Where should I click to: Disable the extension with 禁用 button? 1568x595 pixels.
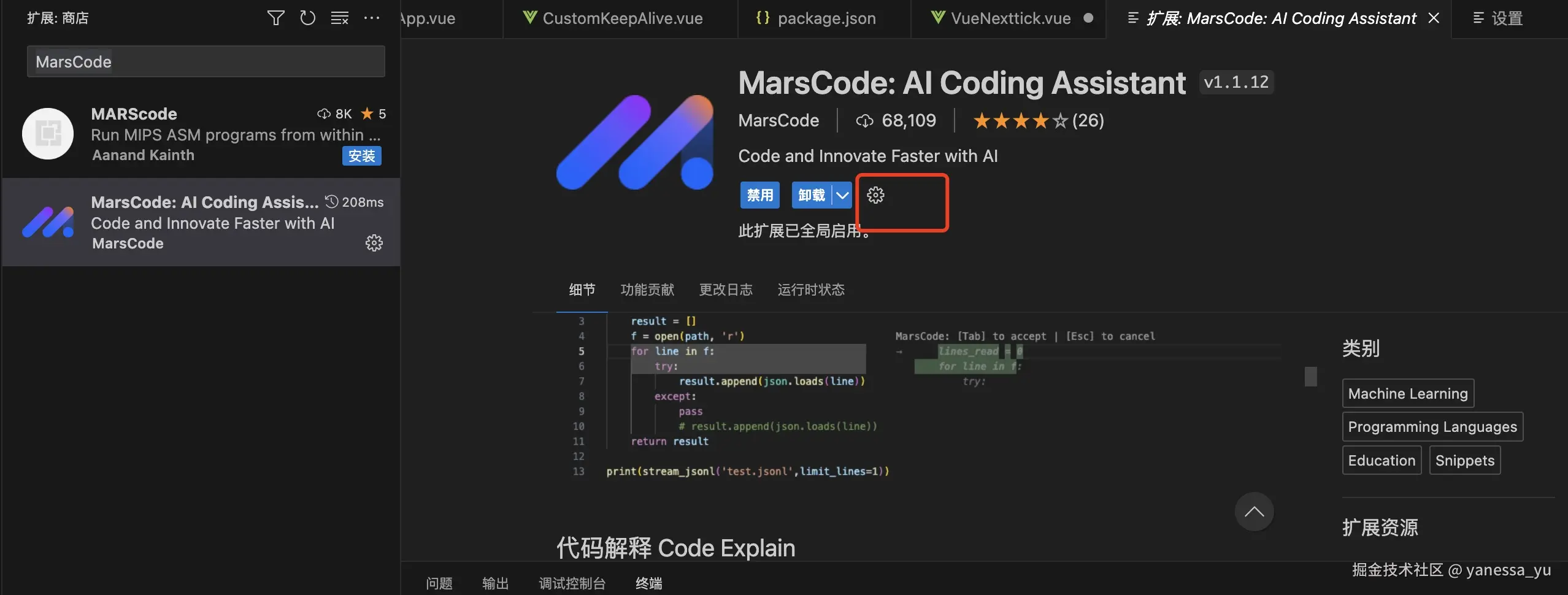[760, 195]
